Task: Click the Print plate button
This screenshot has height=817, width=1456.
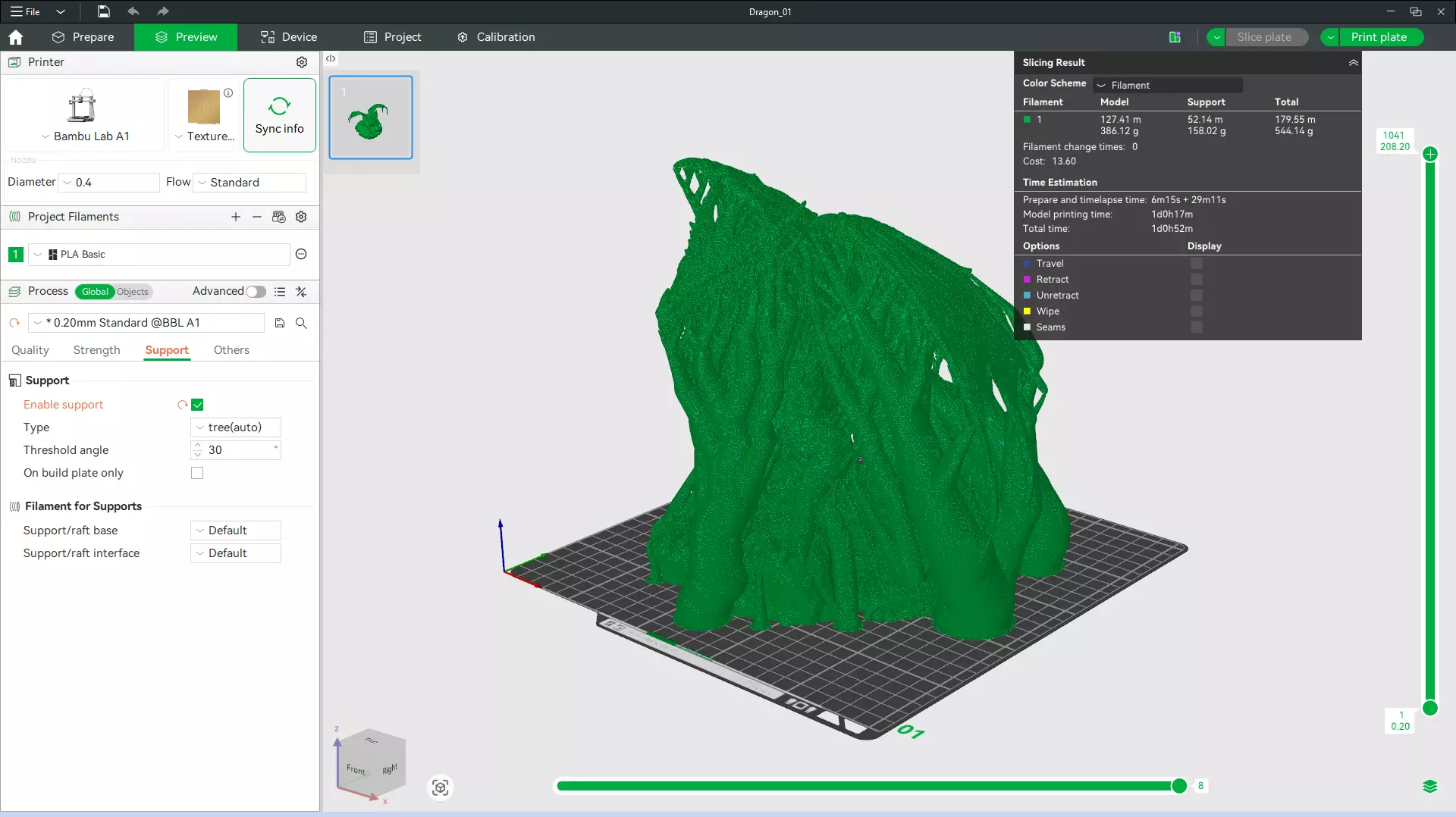Action: coord(1379,37)
